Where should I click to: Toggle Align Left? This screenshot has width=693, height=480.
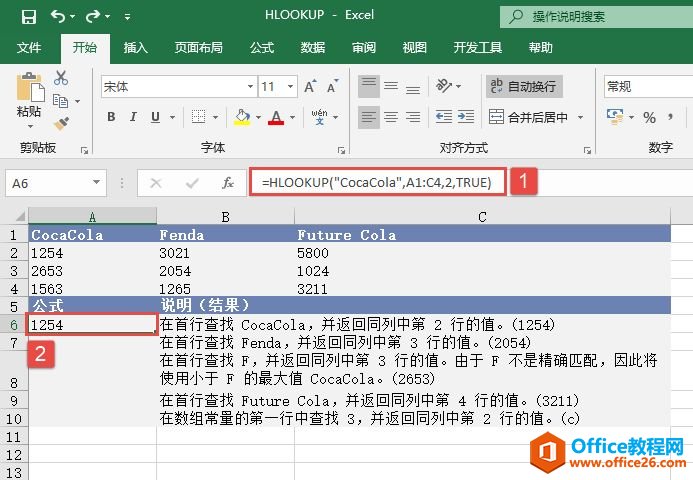[369, 117]
